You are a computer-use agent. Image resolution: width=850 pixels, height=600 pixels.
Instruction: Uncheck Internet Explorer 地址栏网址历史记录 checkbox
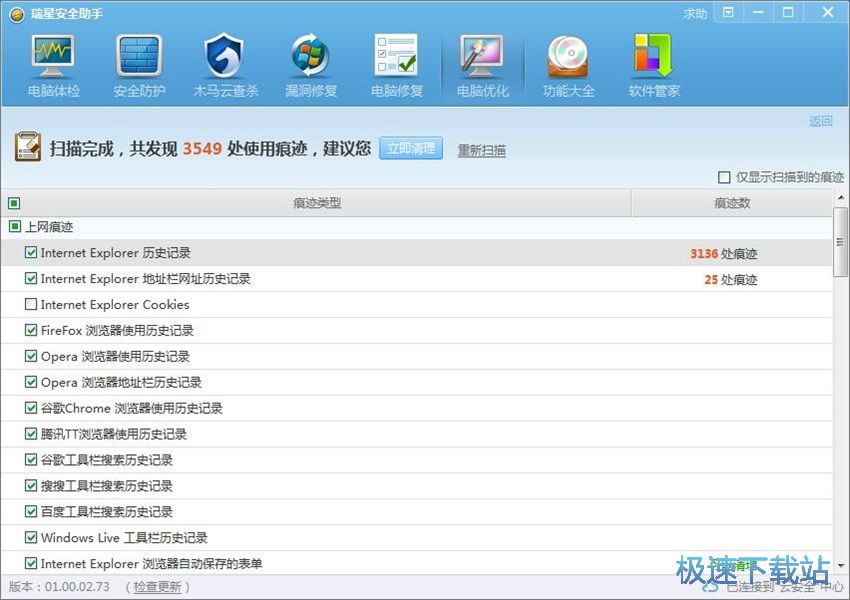[31, 279]
